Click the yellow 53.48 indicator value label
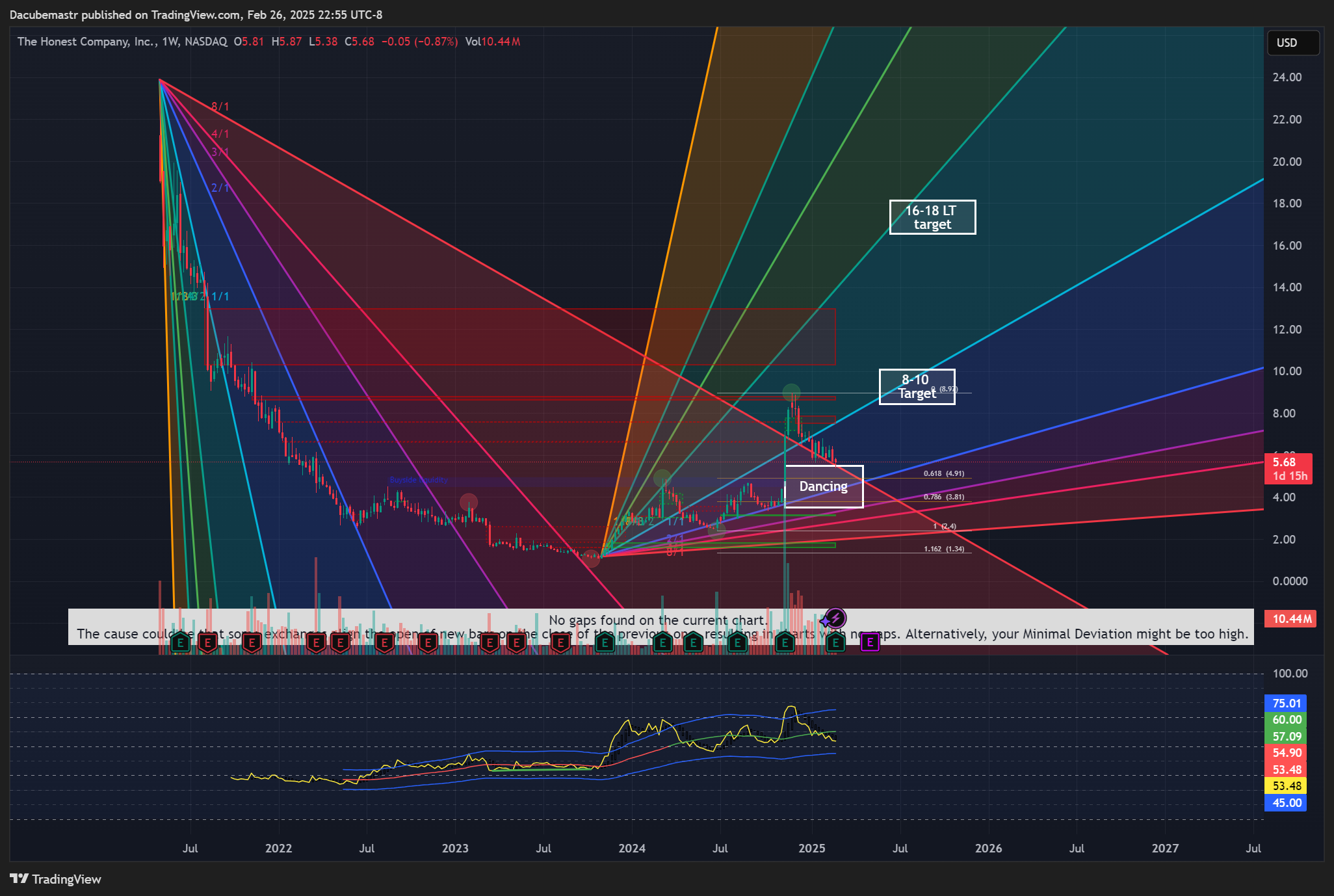 (x=1287, y=786)
